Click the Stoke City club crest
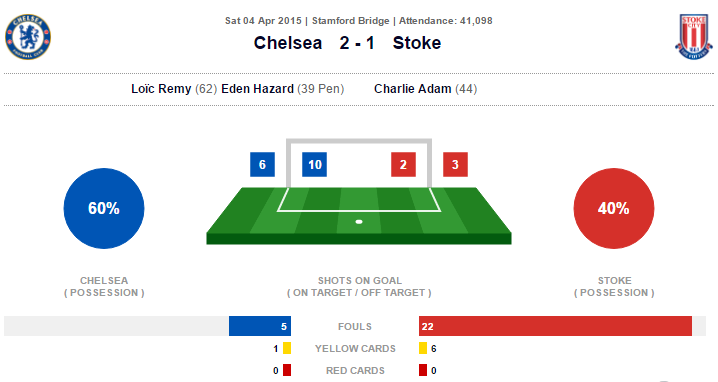This screenshot has height=382, width=718. [694, 37]
